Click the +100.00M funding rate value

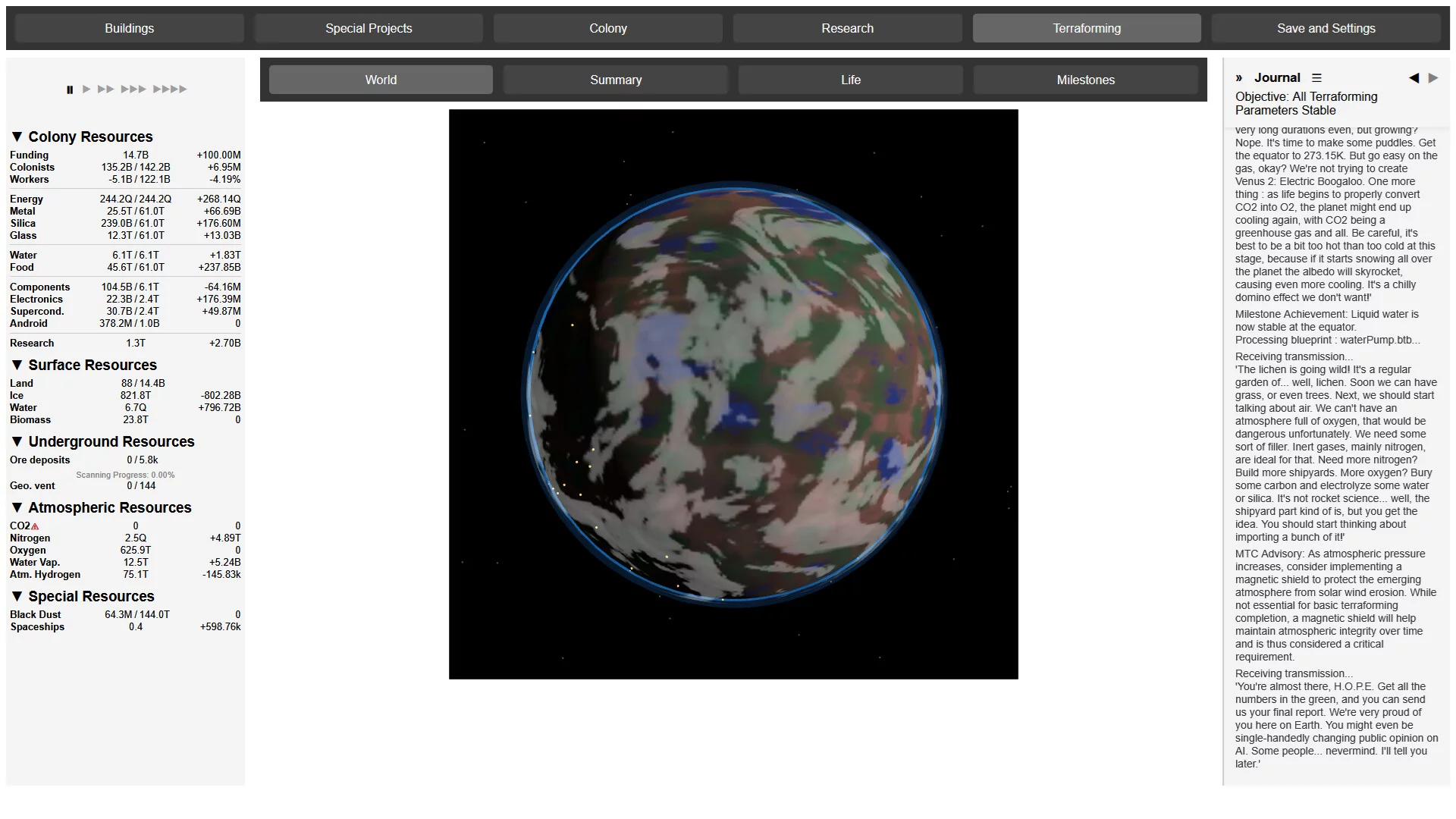(x=218, y=155)
